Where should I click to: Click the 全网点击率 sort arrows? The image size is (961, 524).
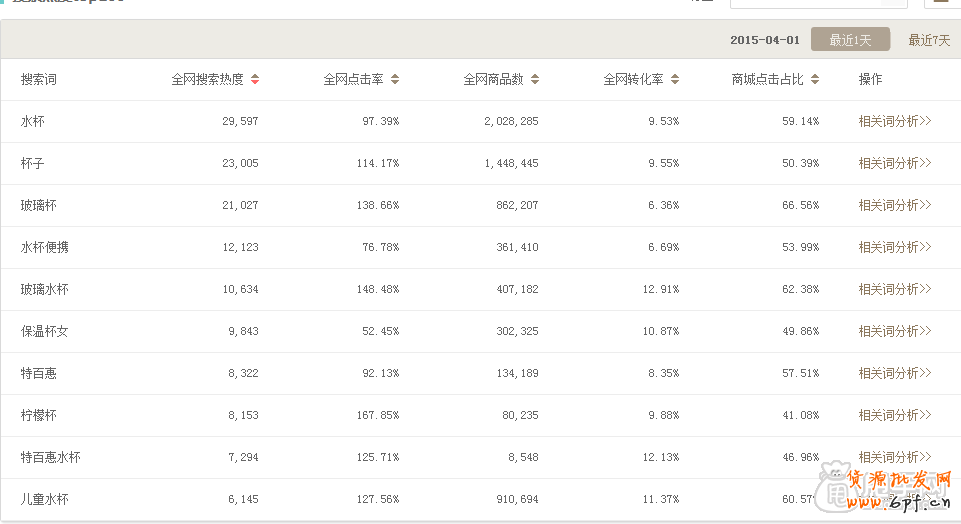(x=395, y=80)
